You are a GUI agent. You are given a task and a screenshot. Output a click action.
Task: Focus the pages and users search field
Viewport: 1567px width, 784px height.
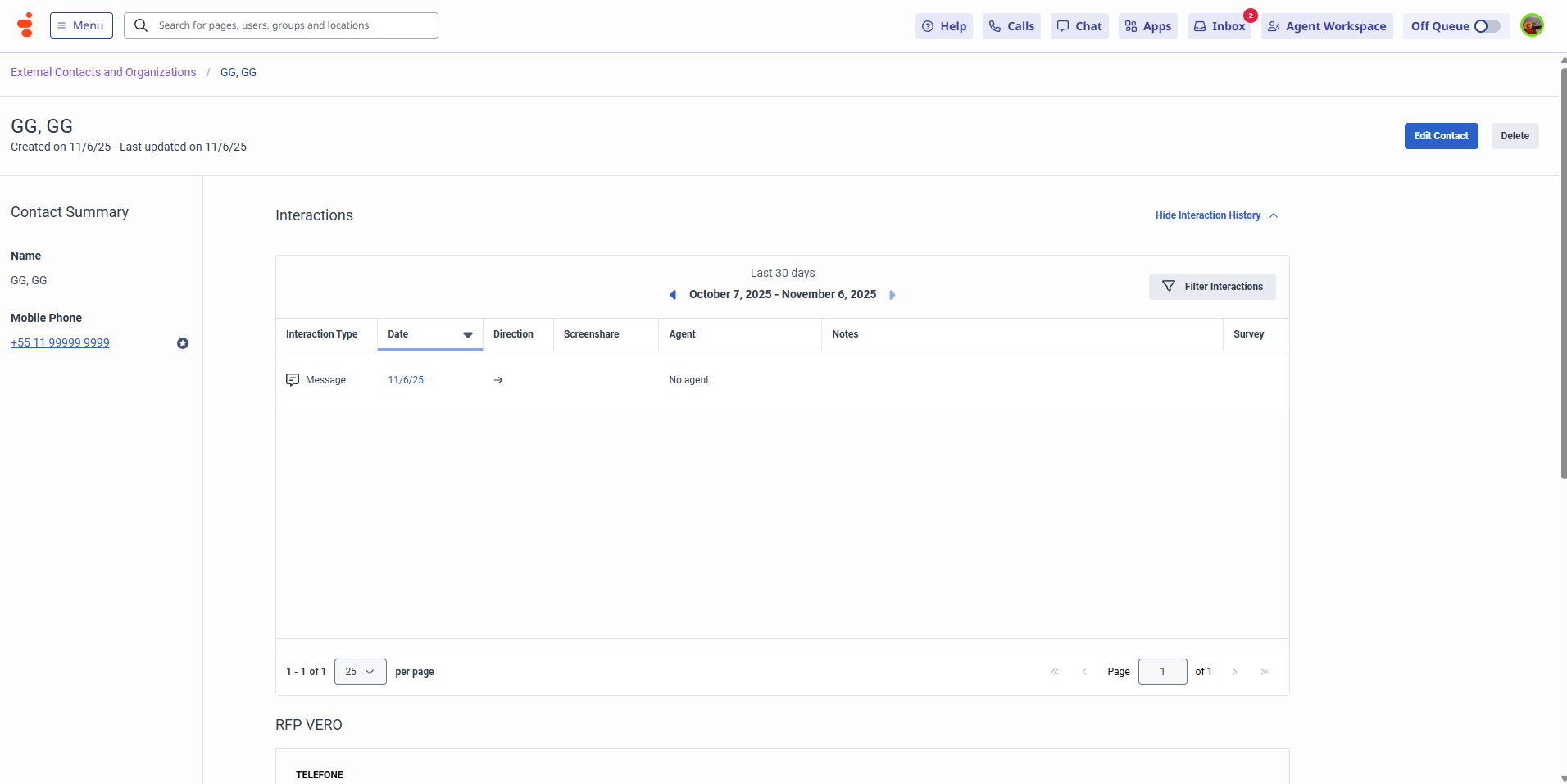pos(281,25)
